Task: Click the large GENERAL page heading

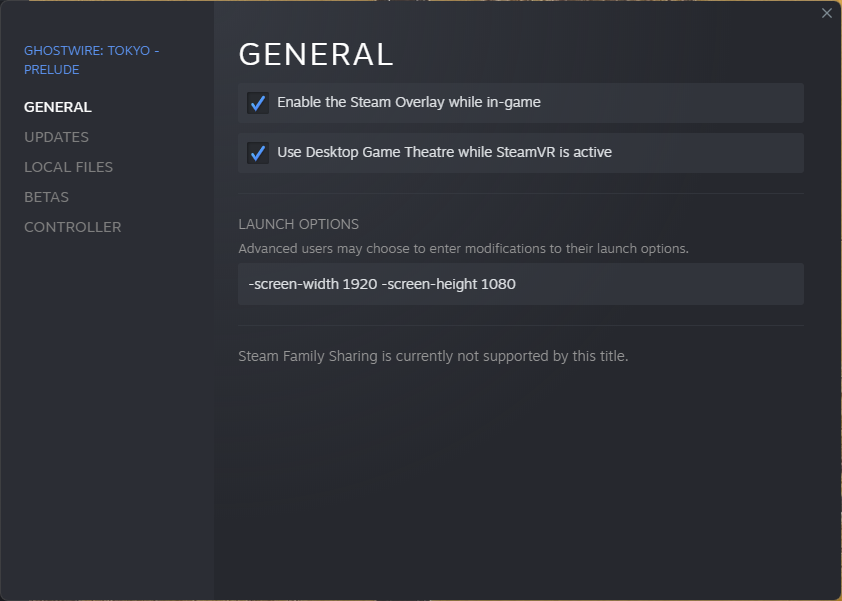Action: (x=316, y=54)
